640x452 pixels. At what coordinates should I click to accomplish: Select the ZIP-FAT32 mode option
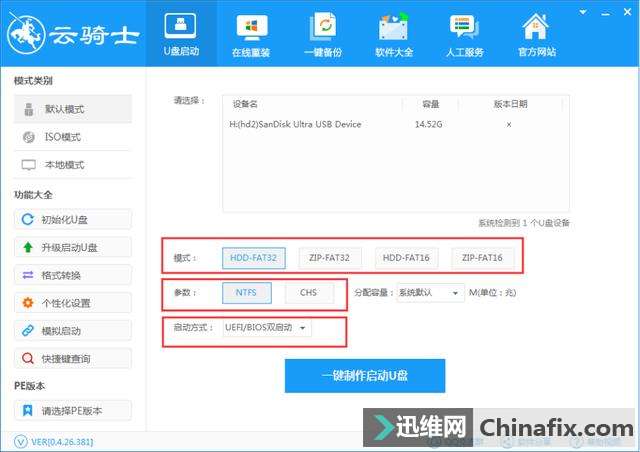click(x=329, y=258)
